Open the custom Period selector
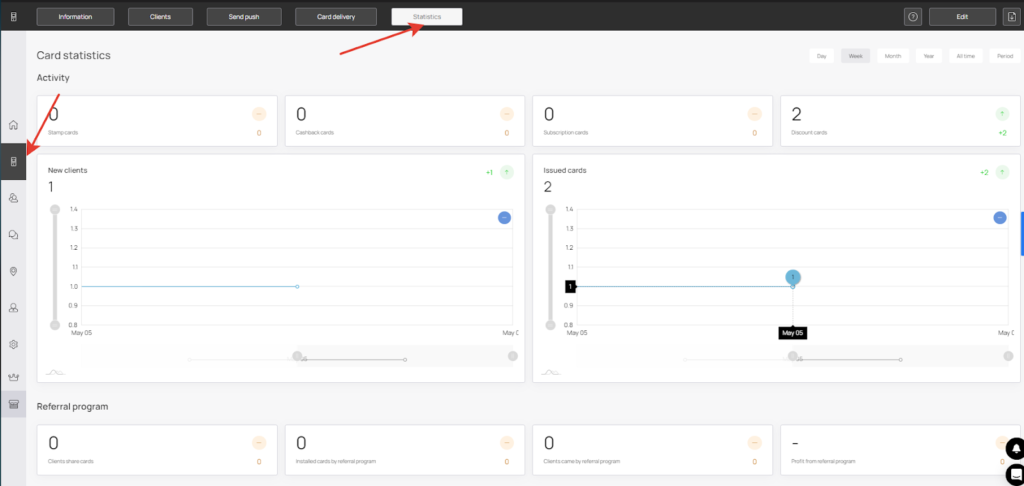The height and width of the screenshot is (486, 1024). [1004, 56]
